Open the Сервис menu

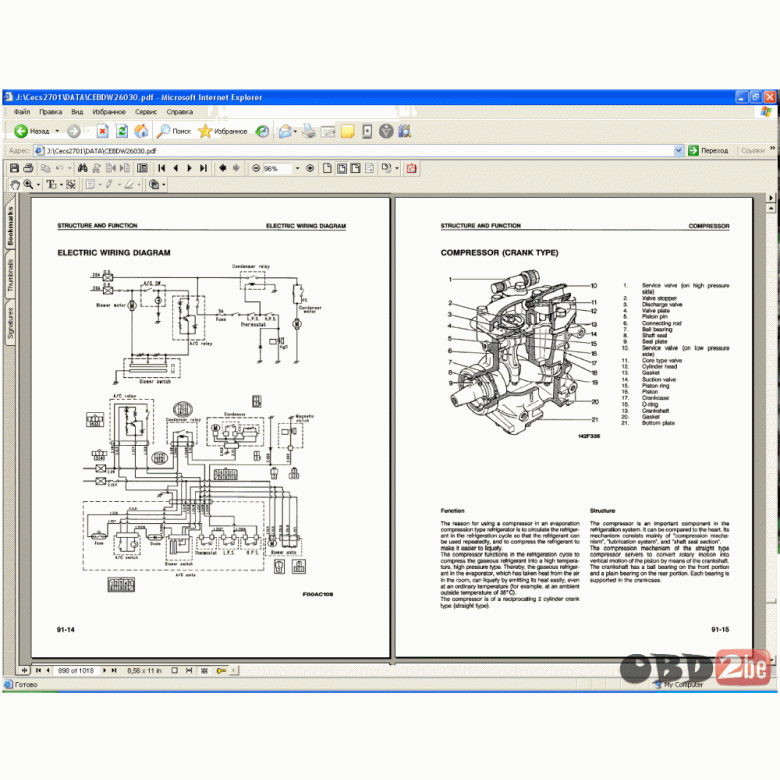pyautogui.click(x=146, y=112)
